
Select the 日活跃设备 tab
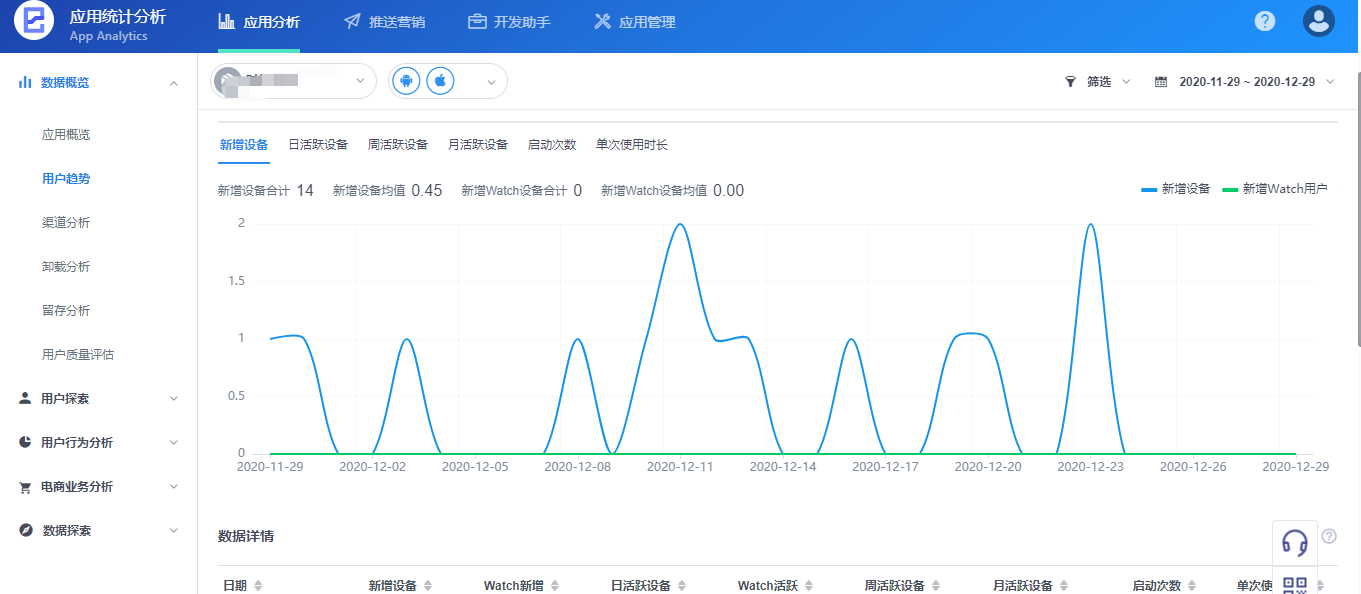coord(318,145)
